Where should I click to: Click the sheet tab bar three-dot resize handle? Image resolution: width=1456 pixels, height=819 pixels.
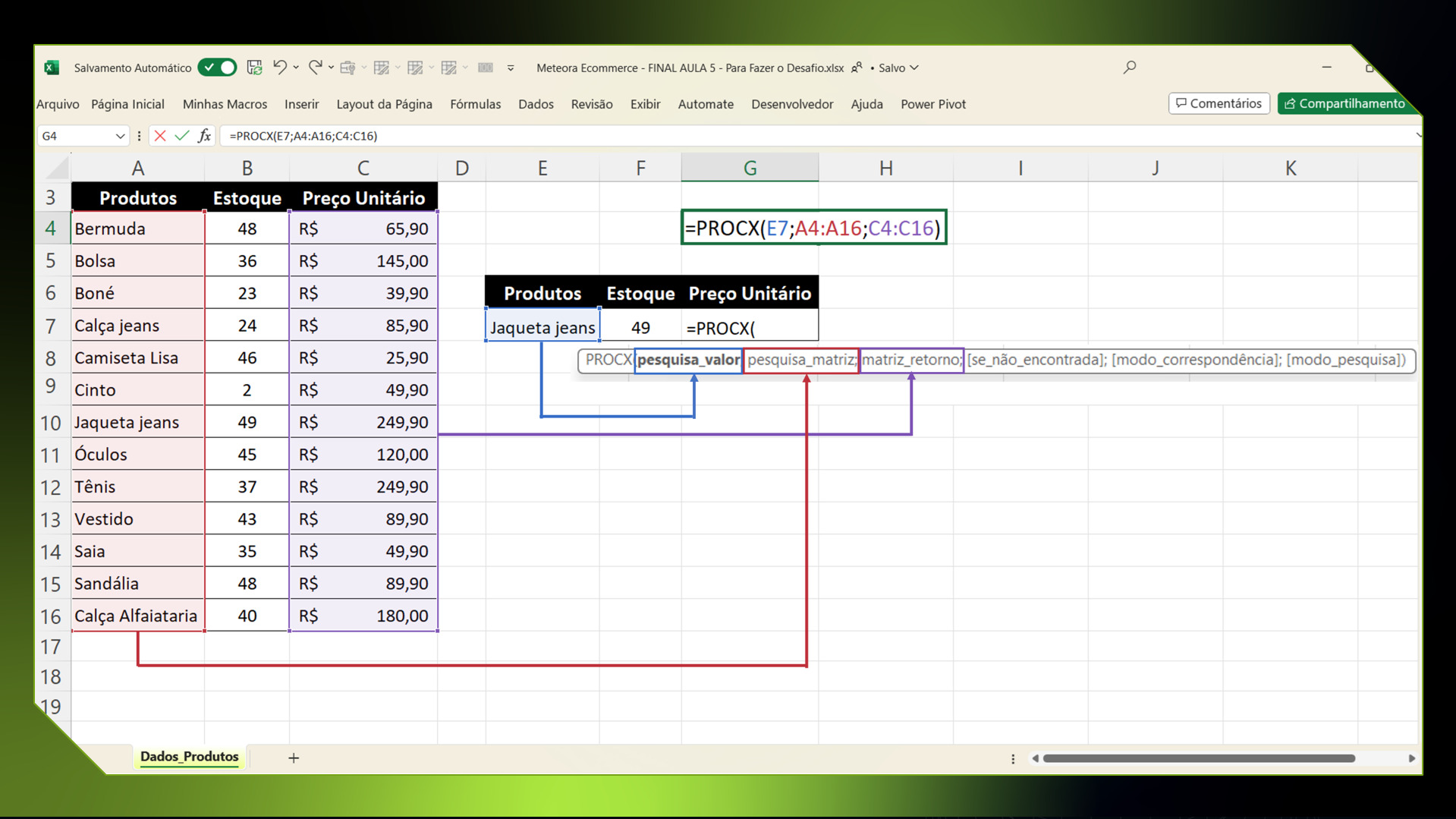click(x=1013, y=758)
